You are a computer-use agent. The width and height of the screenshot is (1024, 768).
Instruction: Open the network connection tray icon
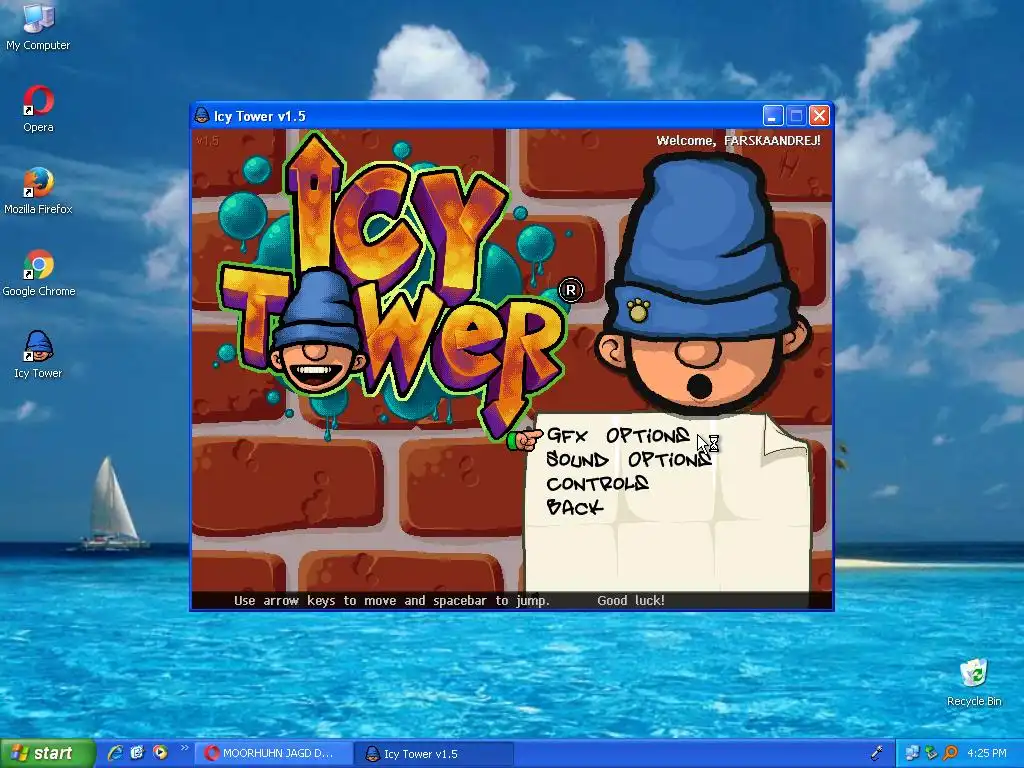pyautogui.click(x=912, y=754)
